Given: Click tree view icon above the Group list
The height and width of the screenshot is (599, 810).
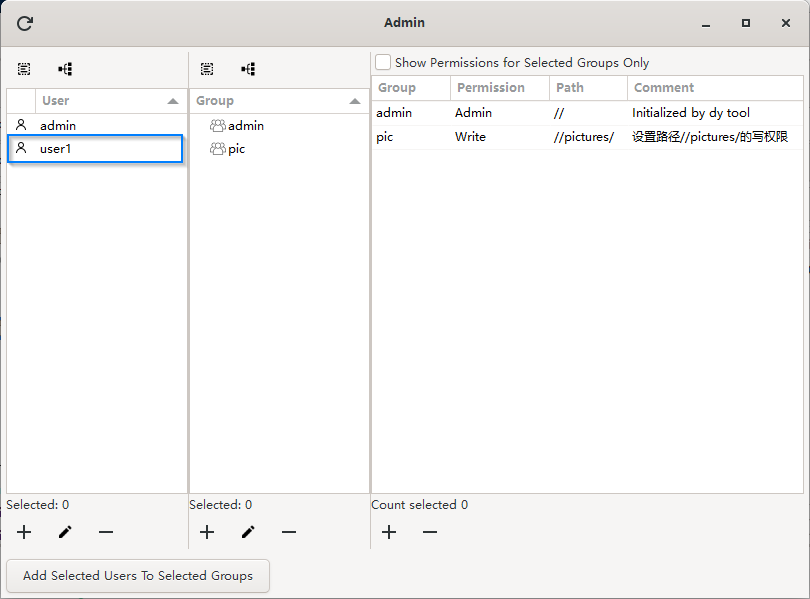Looking at the screenshot, I should [248, 69].
